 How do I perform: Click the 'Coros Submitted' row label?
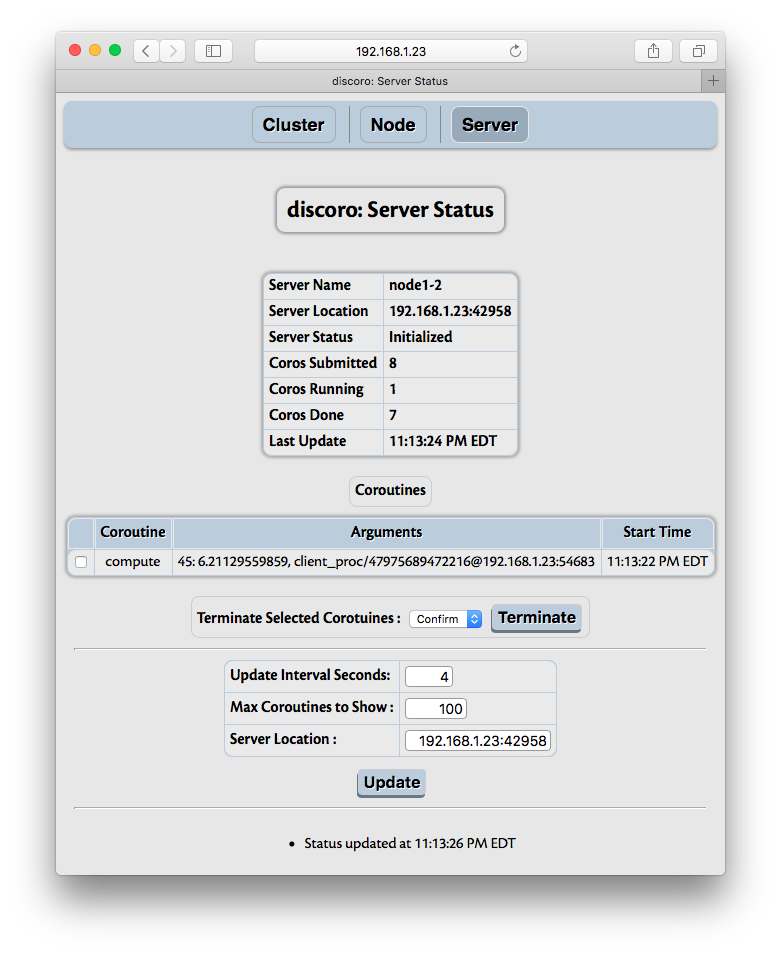[323, 363]
